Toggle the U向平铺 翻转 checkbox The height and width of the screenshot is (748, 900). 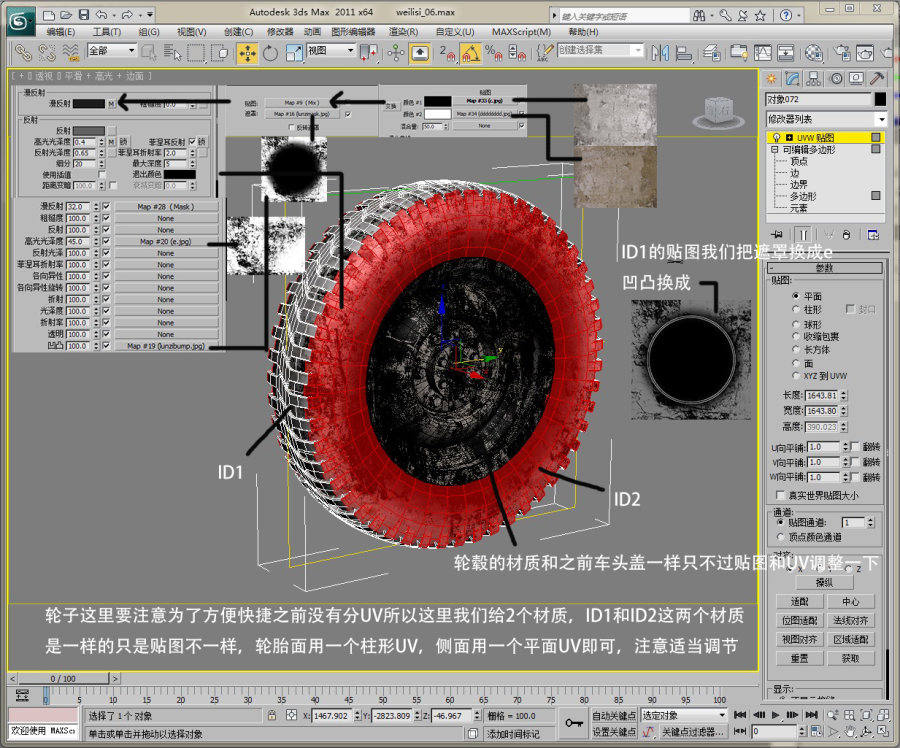point(856,447)
